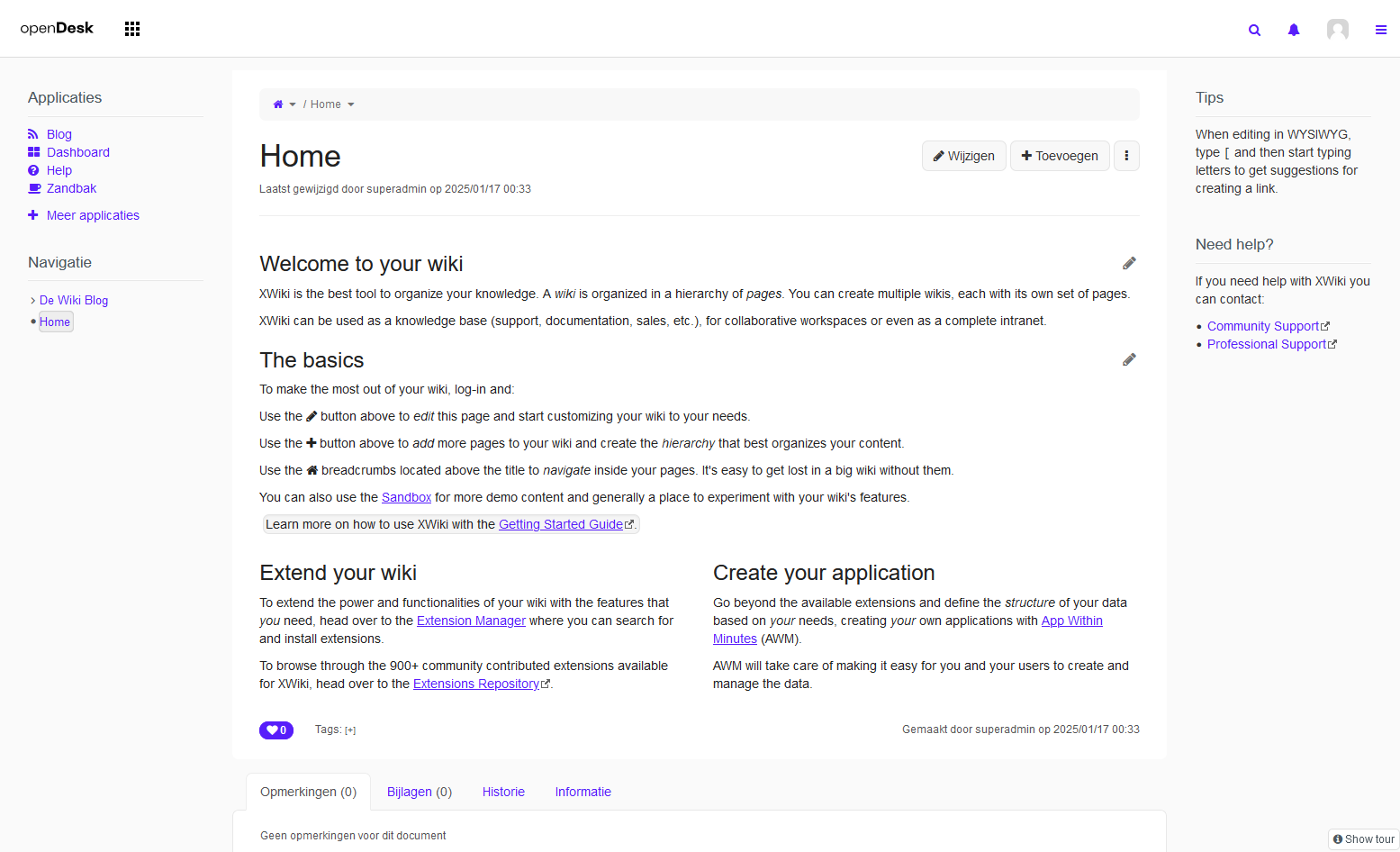Add a tag with plus button
Viewport: 1400px width, 852px height.
(x=350, y=730)
